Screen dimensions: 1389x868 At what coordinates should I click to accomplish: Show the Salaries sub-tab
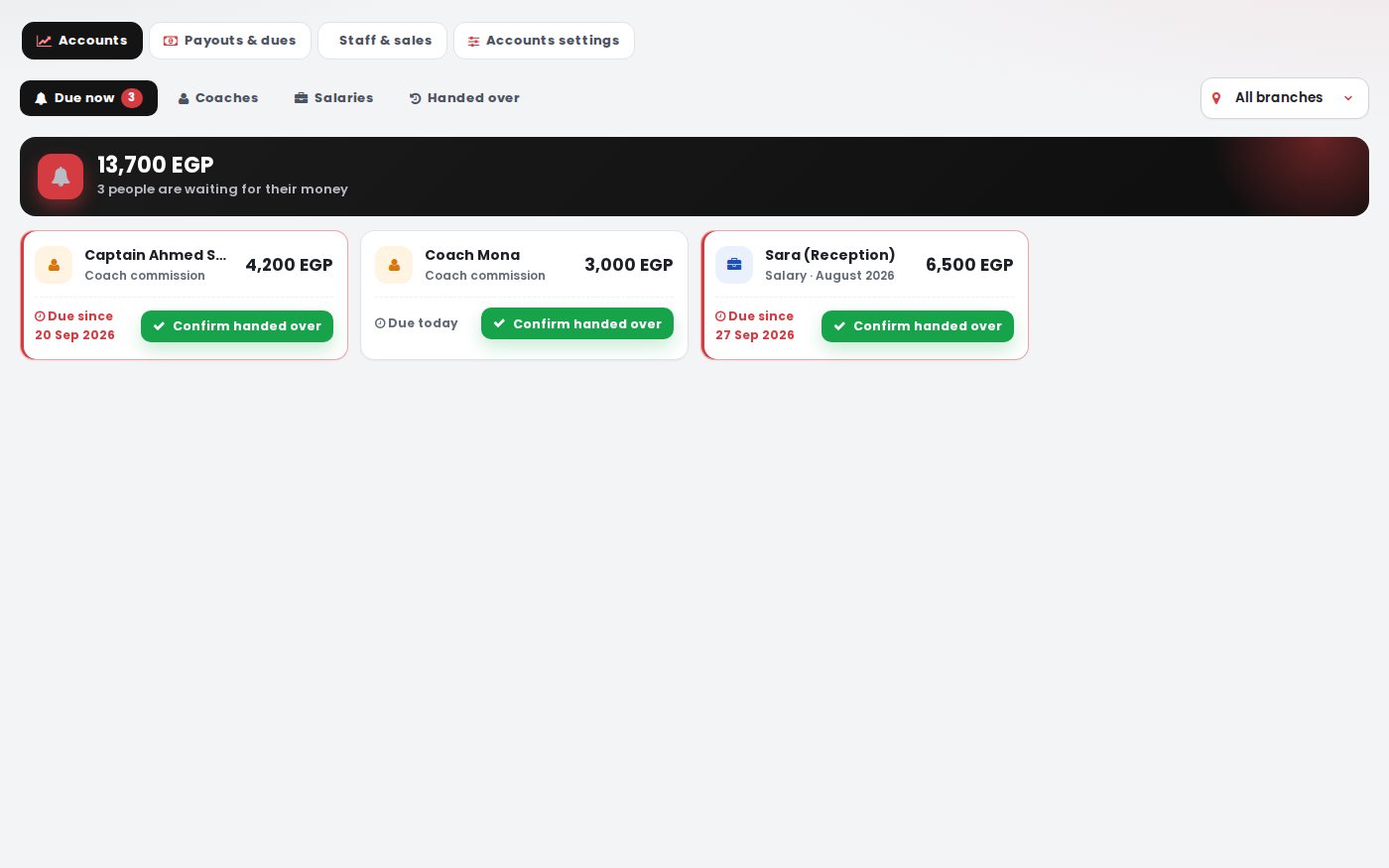pos(334,98)
